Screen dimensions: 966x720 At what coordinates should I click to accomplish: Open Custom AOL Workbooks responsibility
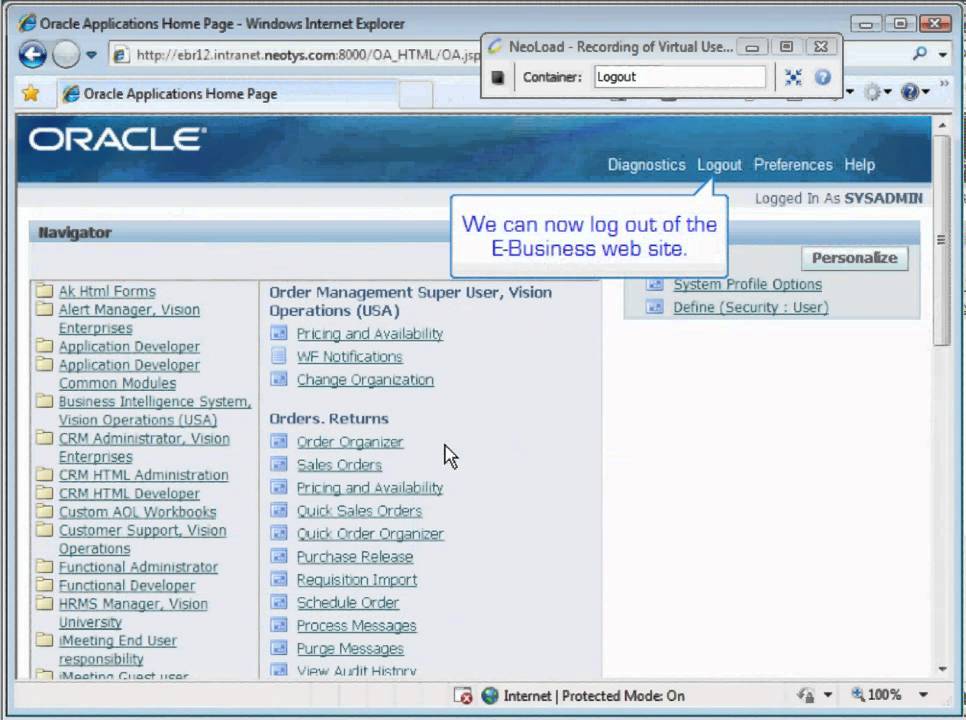click(x=137, y=512)
